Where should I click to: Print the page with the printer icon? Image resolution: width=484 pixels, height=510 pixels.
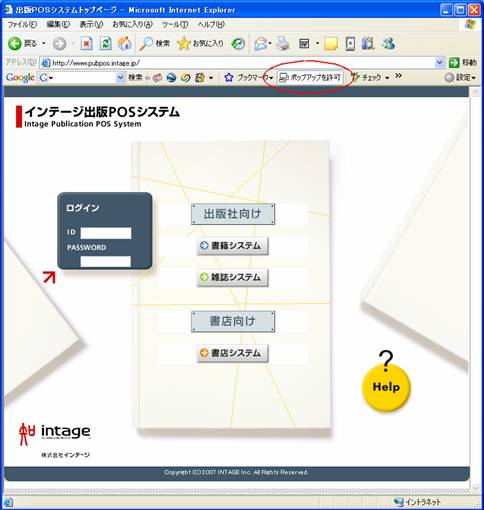coord(283,44)
